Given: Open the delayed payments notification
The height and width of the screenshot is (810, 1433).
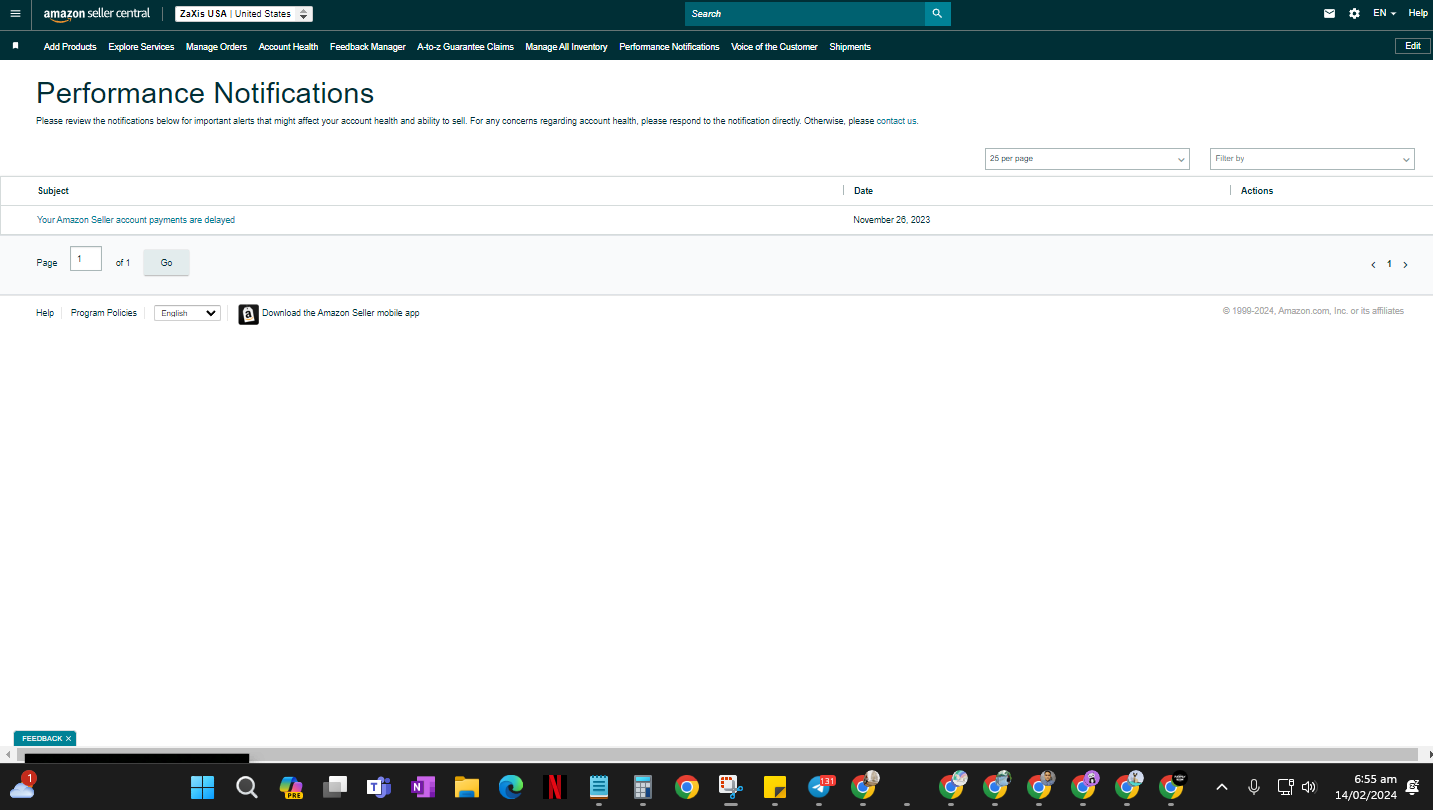Looking at the screenshot, I should tap(136, 220).
